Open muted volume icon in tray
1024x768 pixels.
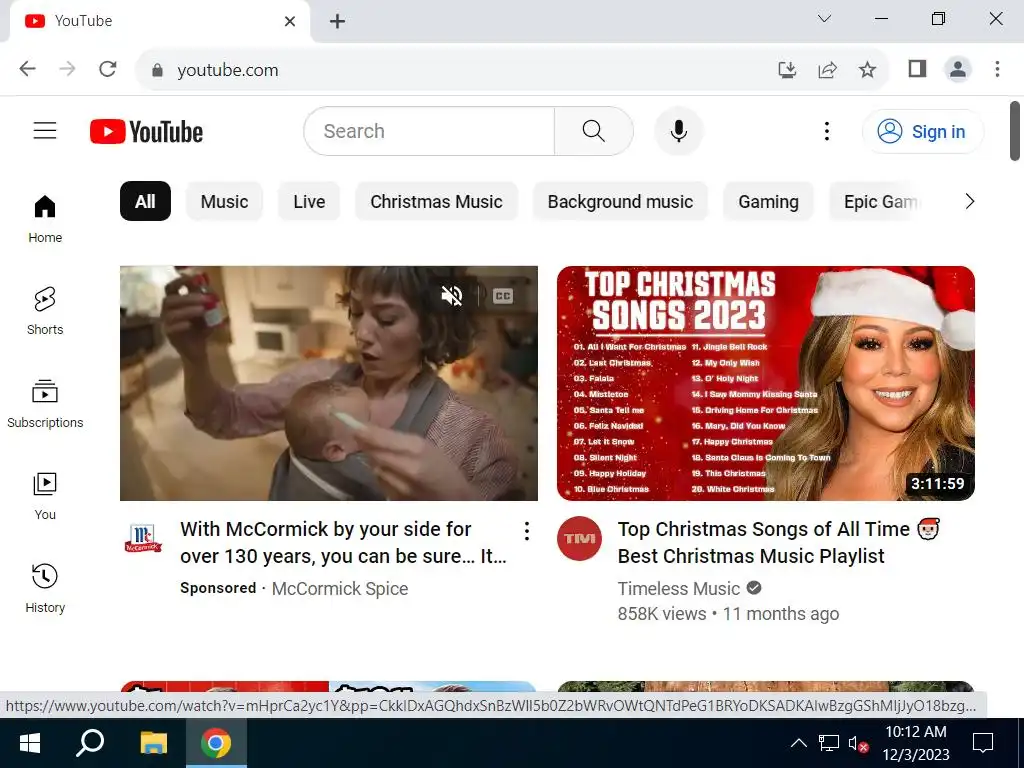[857, 743]
